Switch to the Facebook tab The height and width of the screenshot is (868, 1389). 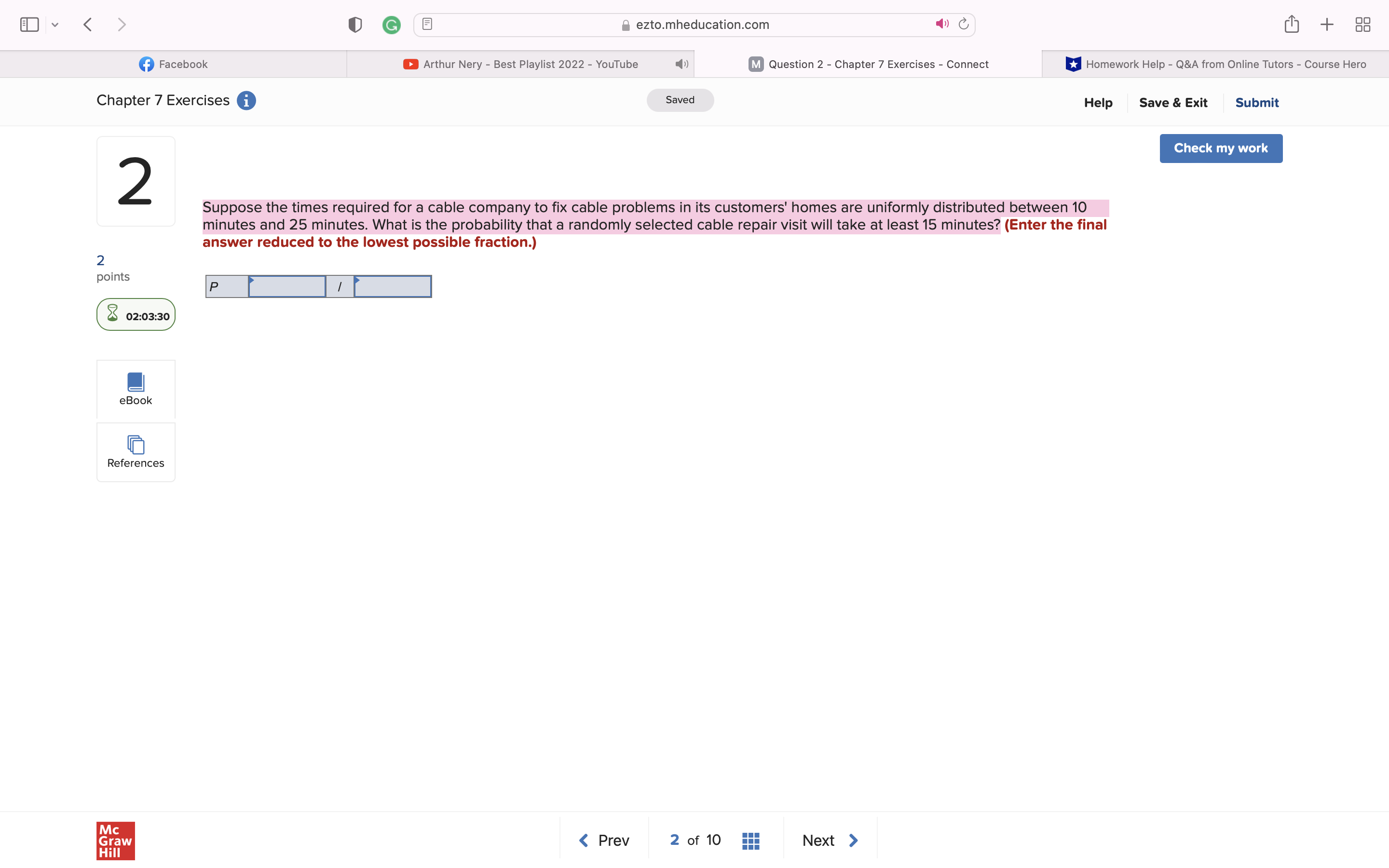172,64
